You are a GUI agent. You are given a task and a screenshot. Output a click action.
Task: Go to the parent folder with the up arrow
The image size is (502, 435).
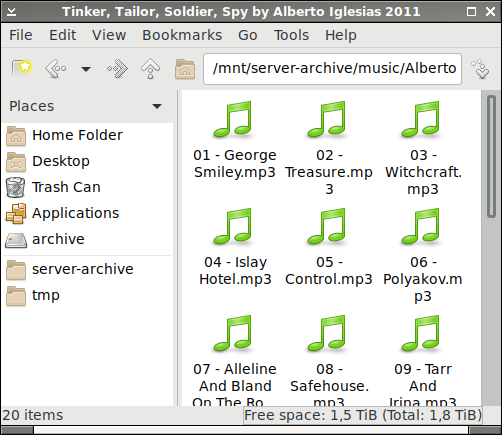(150, 69)
